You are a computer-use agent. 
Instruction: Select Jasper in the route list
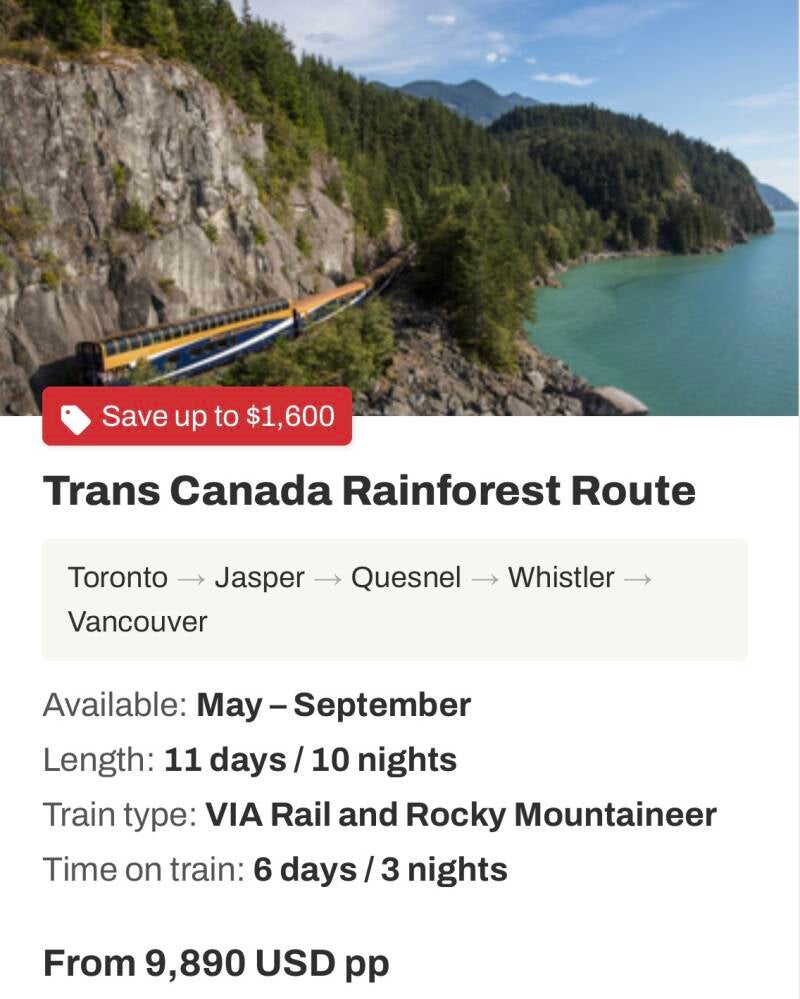click(x=259, y=578)
